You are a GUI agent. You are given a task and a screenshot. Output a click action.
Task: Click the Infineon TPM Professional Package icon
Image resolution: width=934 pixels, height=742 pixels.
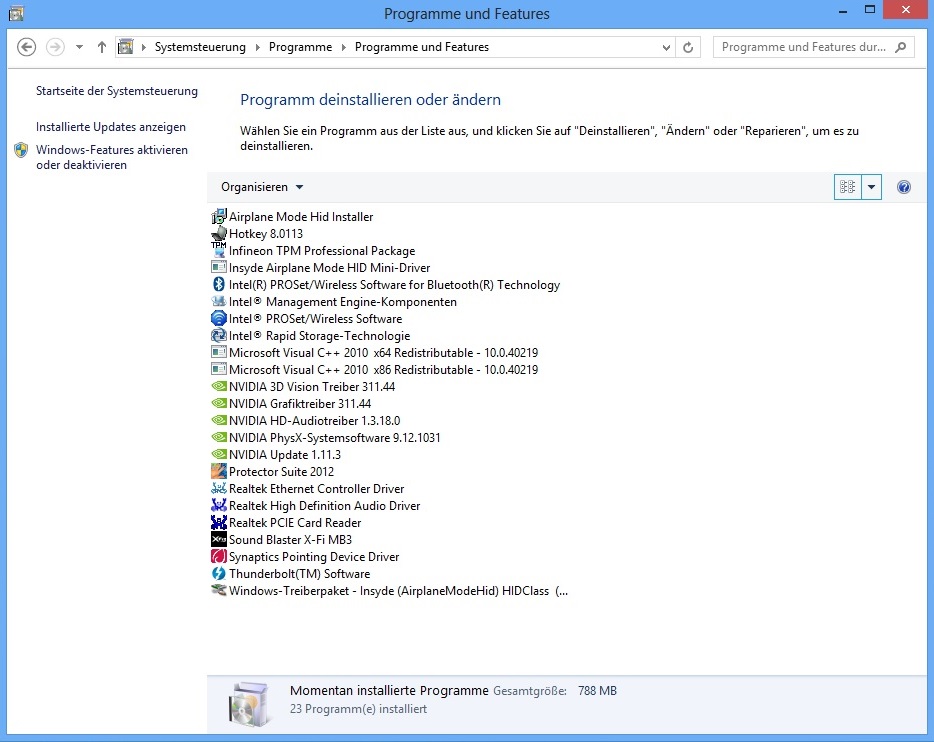(219, 251)
